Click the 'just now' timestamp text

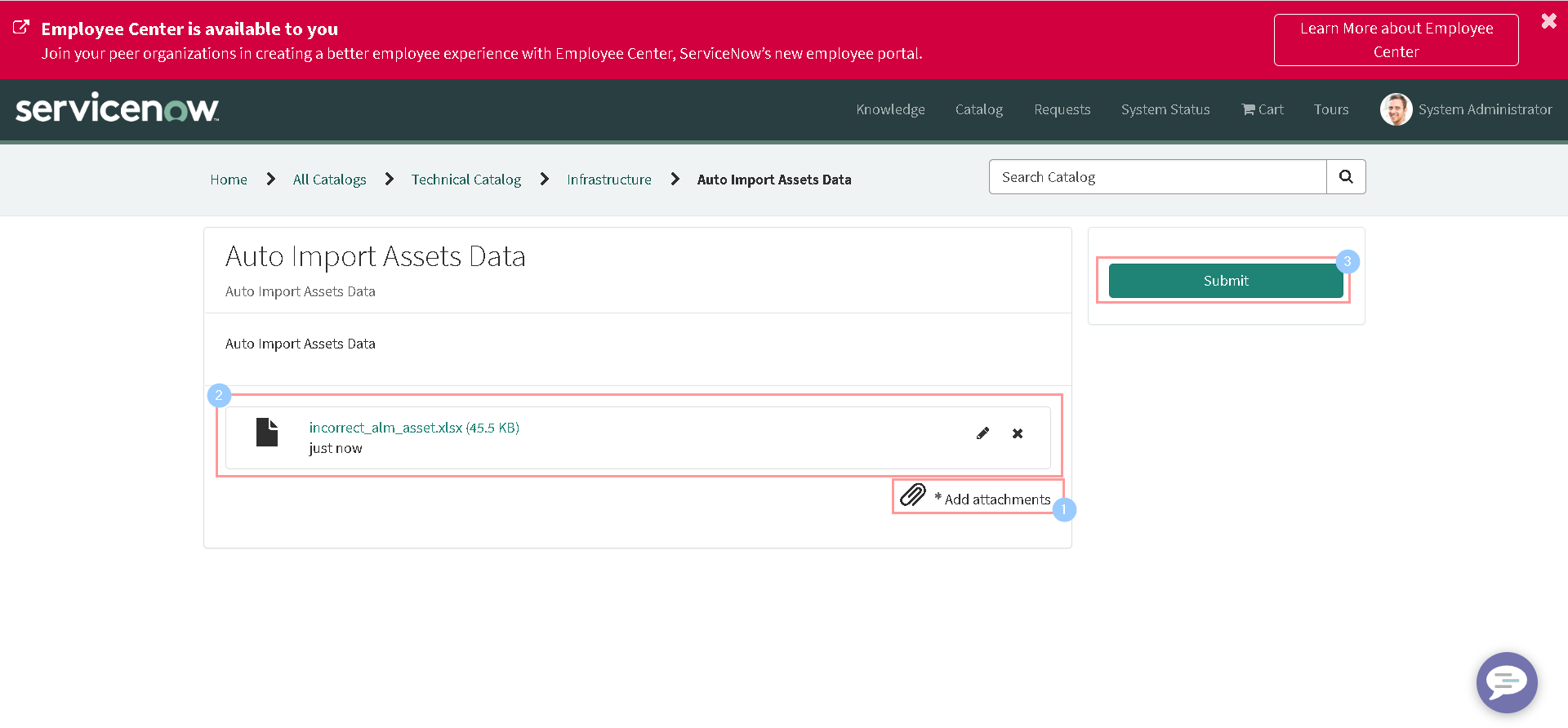pos(335,448)
